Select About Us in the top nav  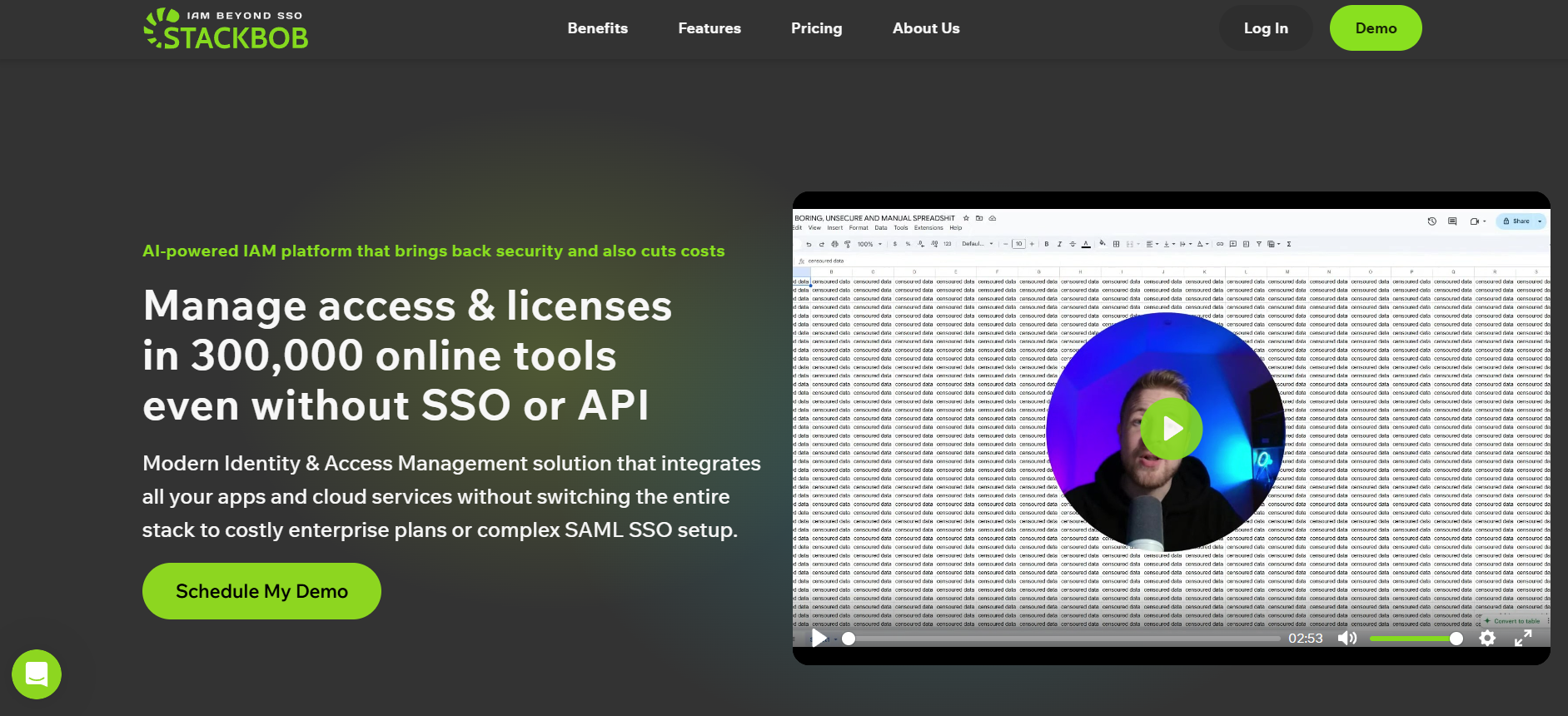(926, 28)
